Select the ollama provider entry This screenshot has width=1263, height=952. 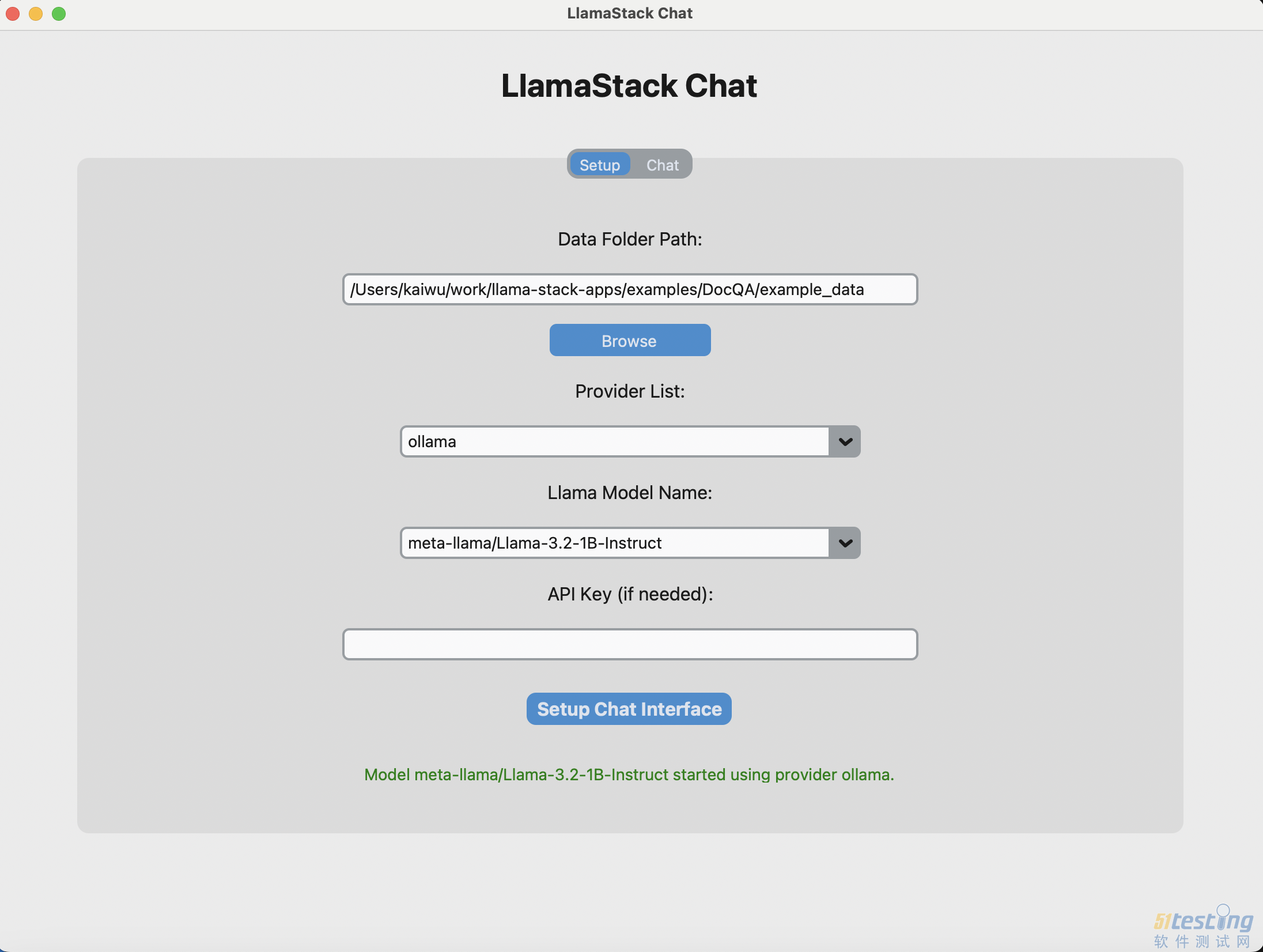tap(432, 441)
